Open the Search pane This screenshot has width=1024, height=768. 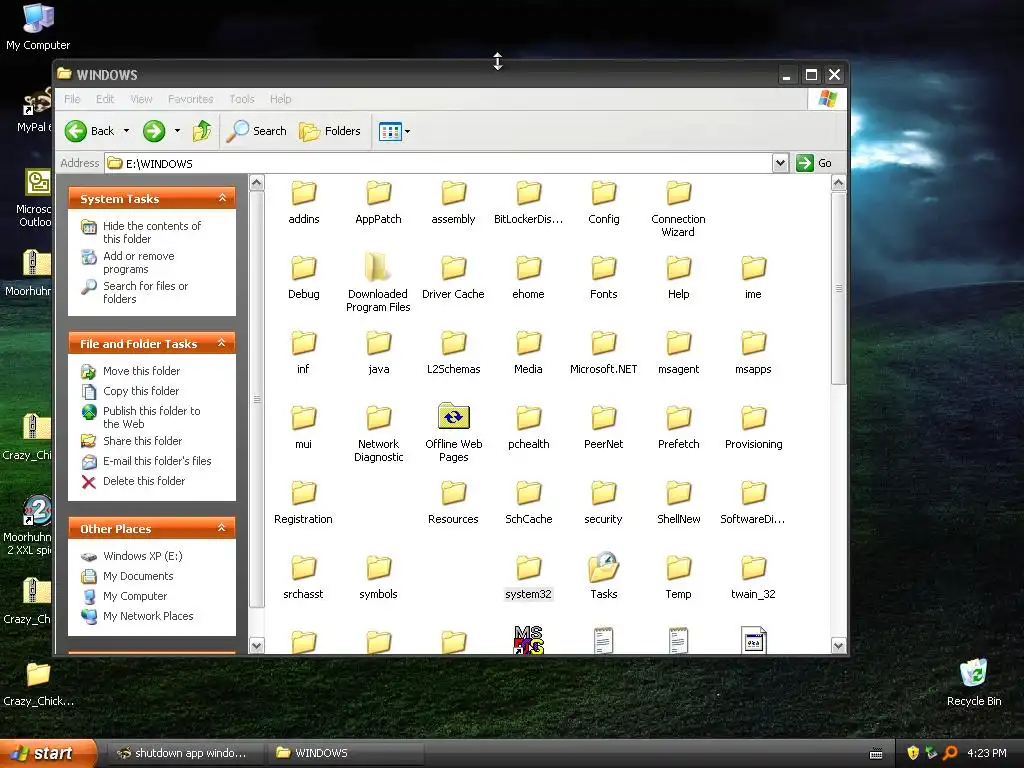click(257, 131)
